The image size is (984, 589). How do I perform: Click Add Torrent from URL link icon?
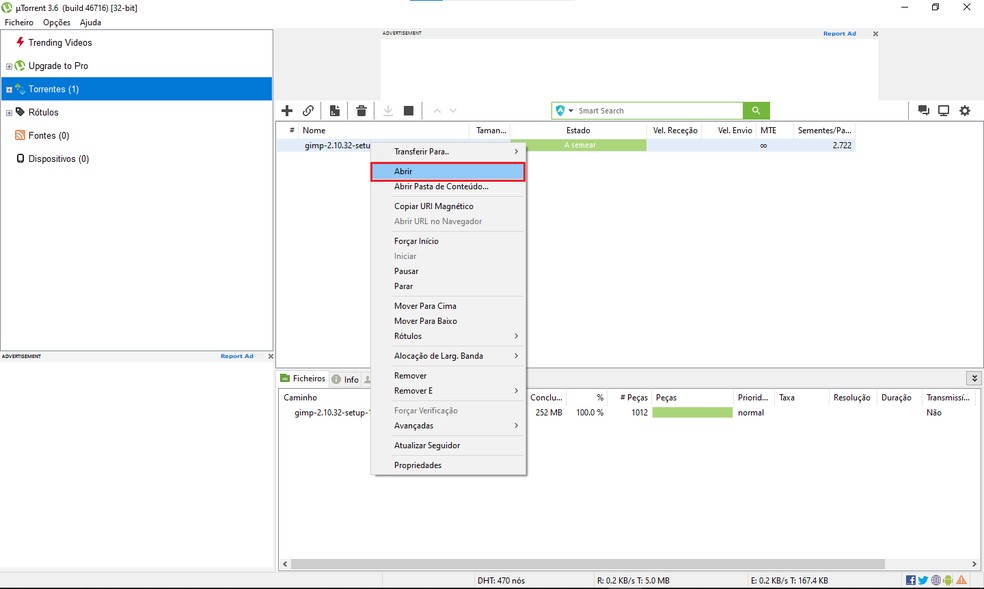(x=308, y=110)
